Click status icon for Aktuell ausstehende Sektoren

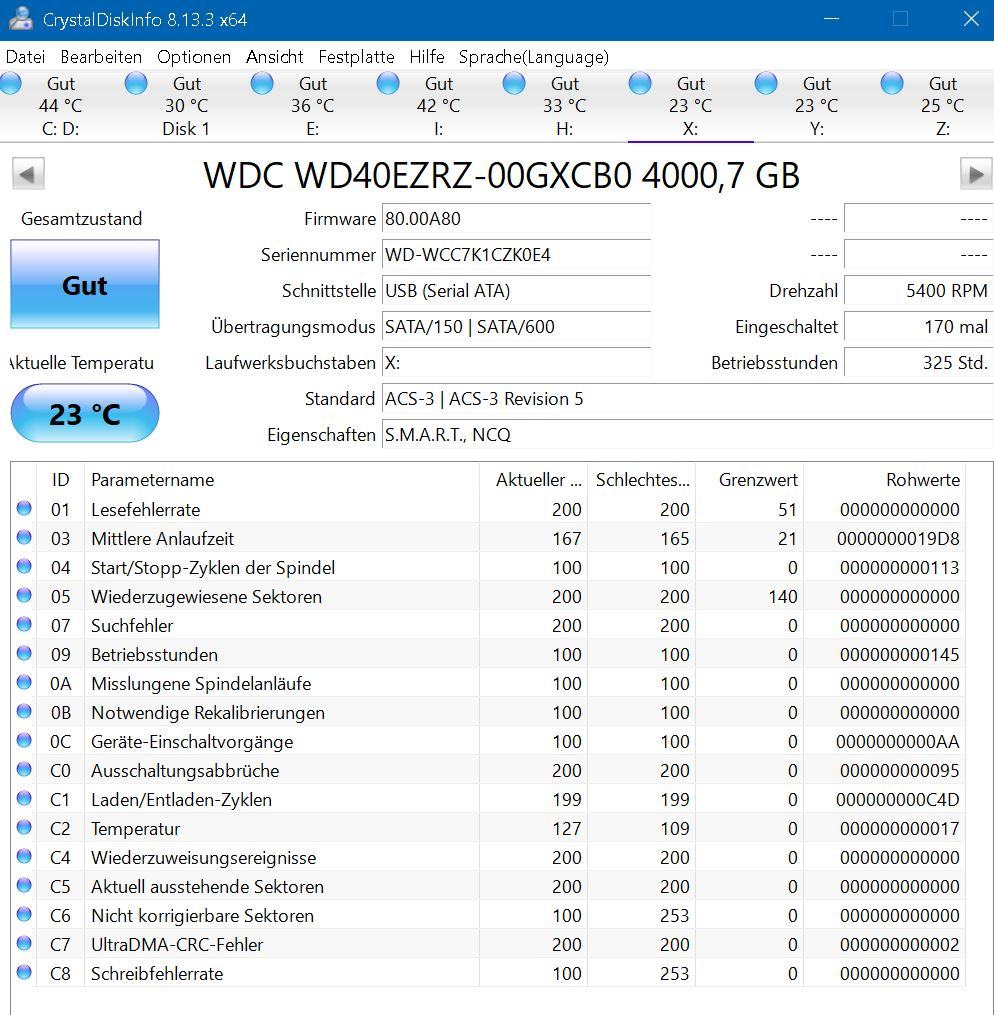coord(24,886)
